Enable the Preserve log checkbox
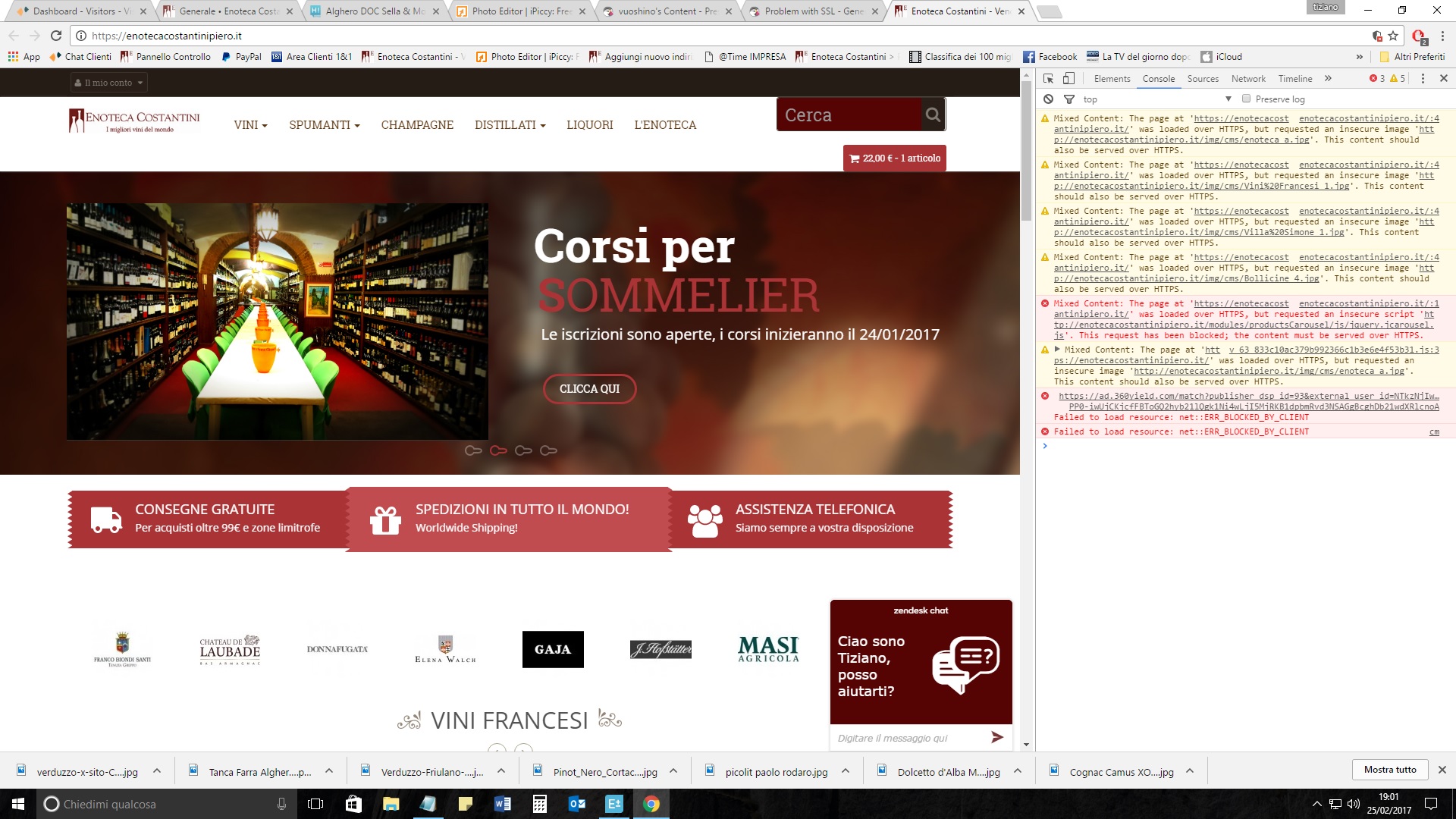Viewport: 1456px width, 819px height. coord(1246,99)
